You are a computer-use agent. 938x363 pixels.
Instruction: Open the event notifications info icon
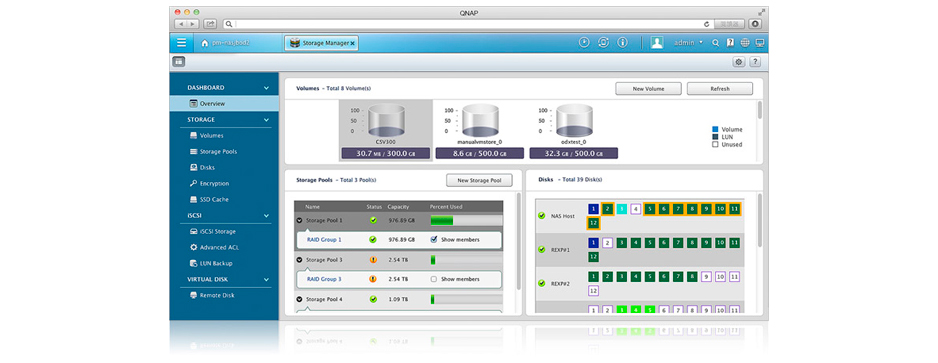pyautogui.click(x=622, y=43)
